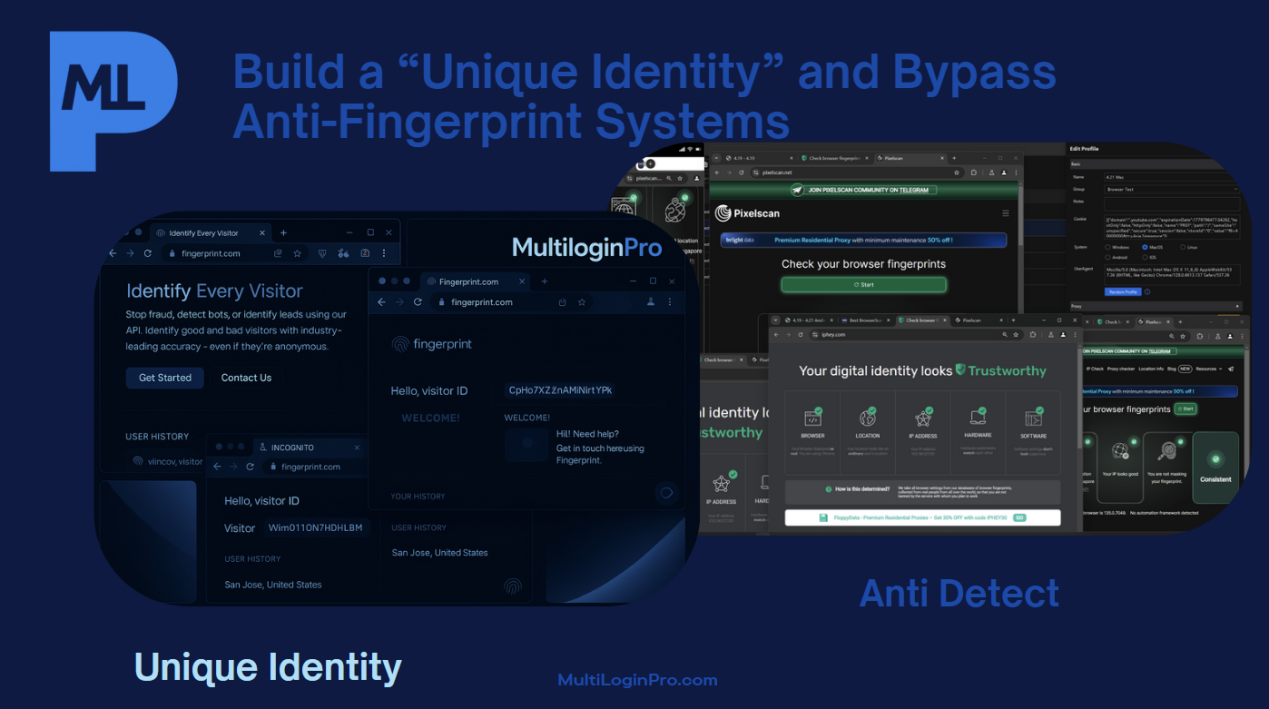Bookmark star in pixelscan.net address bar
The image size is (1269, 709).
pyautogui.click(x=957, y=172)
